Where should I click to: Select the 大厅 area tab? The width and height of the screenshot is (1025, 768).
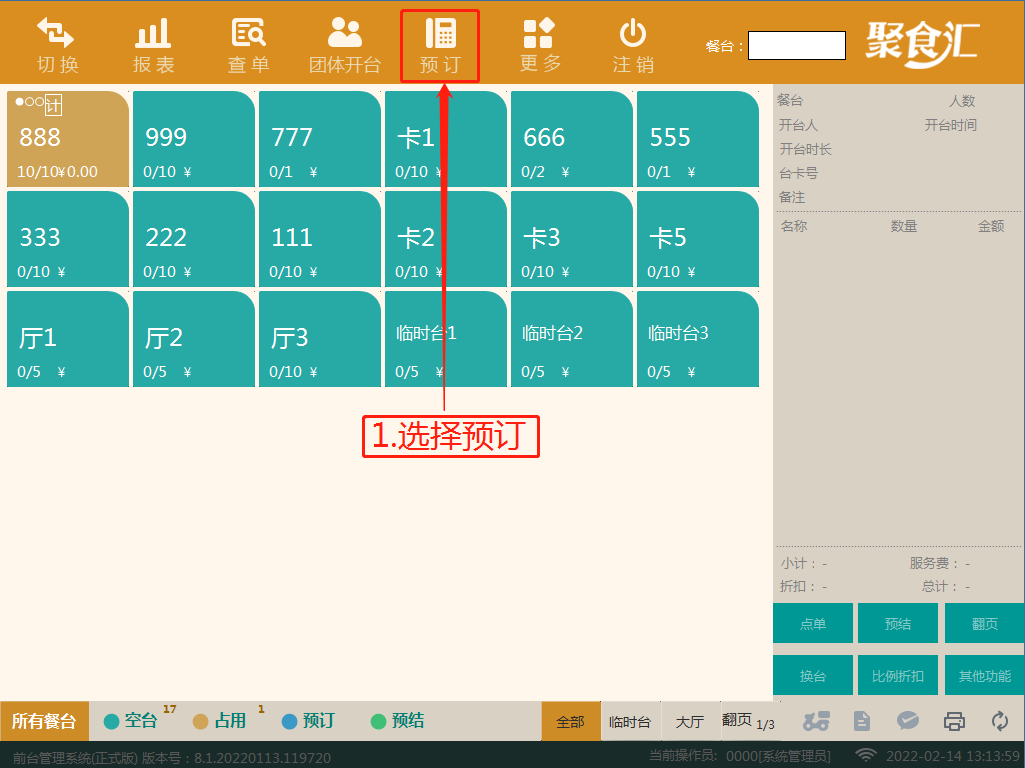[690, 721]
